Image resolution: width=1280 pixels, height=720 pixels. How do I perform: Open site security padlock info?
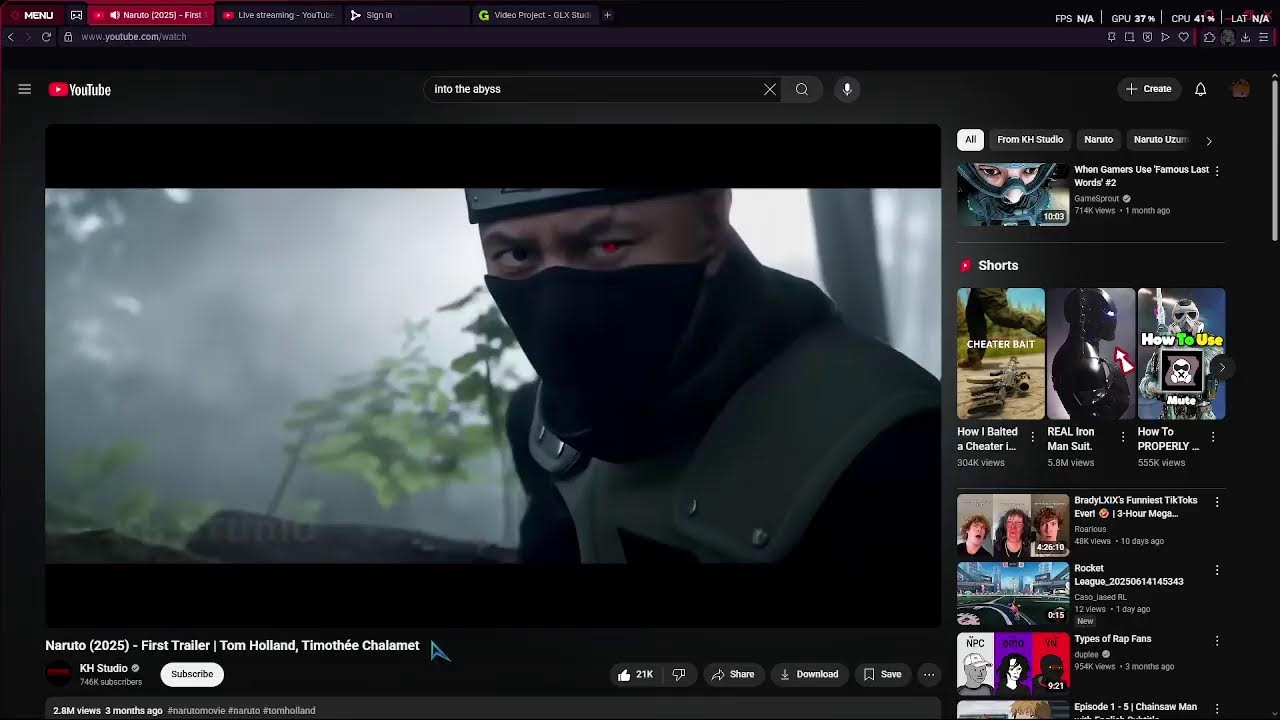68,37
